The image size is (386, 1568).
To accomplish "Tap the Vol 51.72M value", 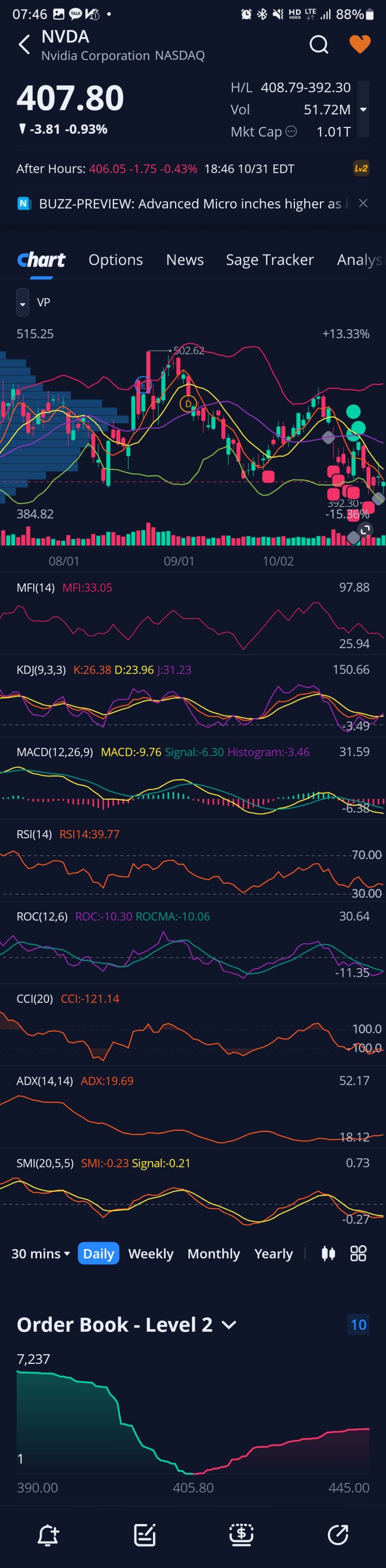I will click(327, 110).
